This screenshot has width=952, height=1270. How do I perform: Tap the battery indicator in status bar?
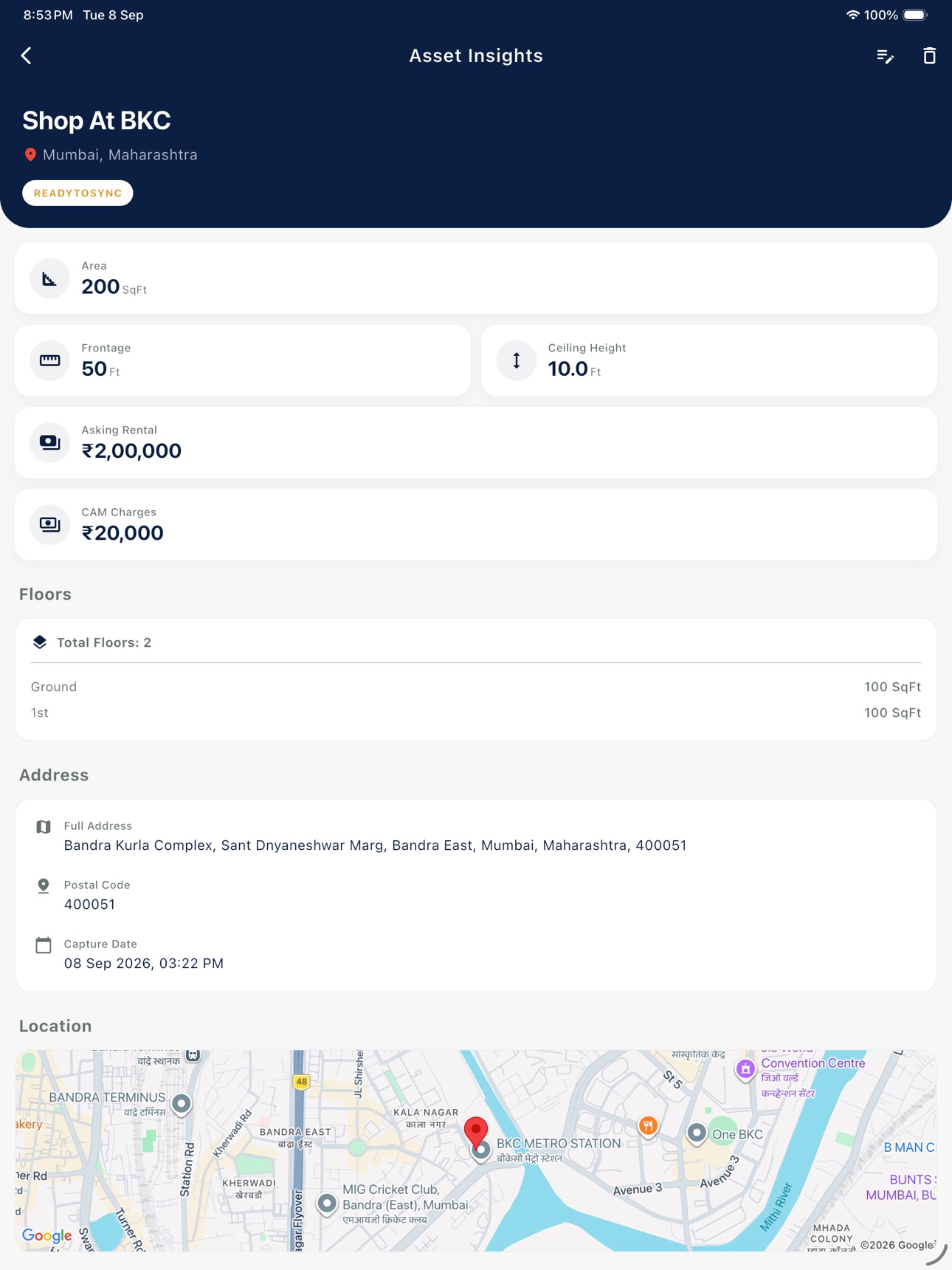tap(914, 15)
